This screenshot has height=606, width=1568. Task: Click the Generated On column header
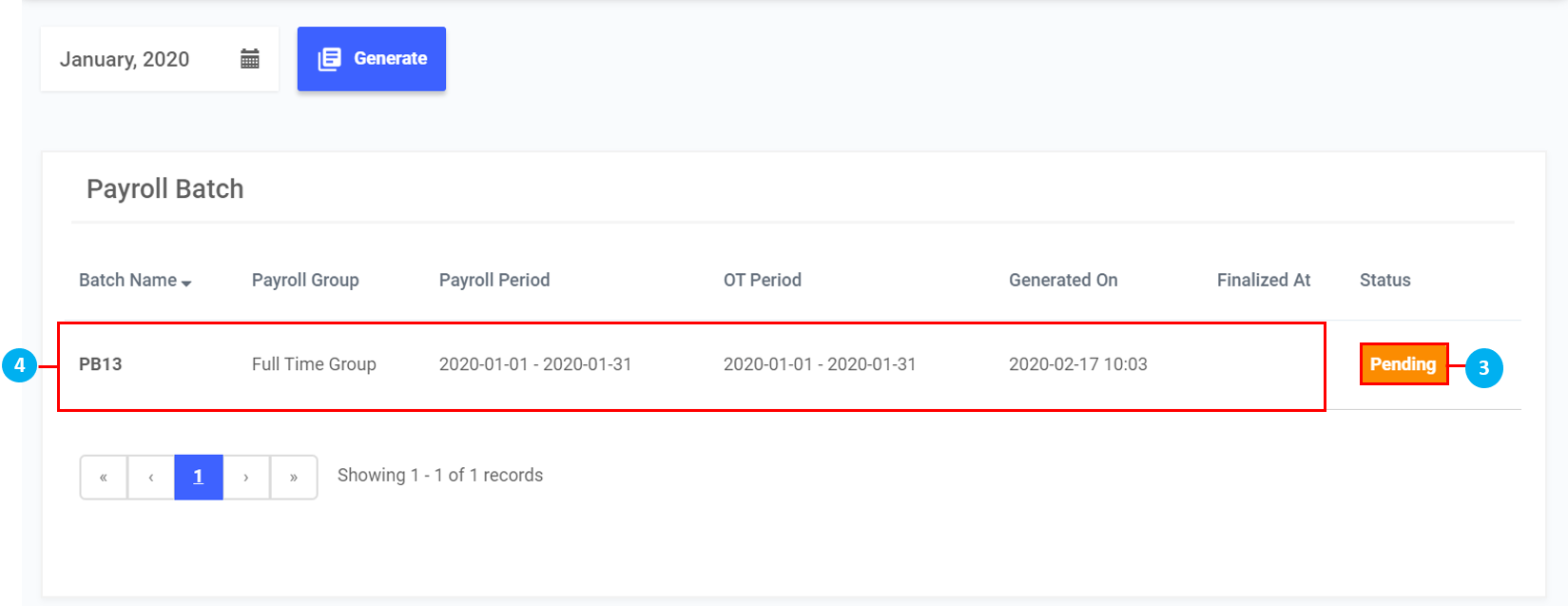coord(1063,280)
